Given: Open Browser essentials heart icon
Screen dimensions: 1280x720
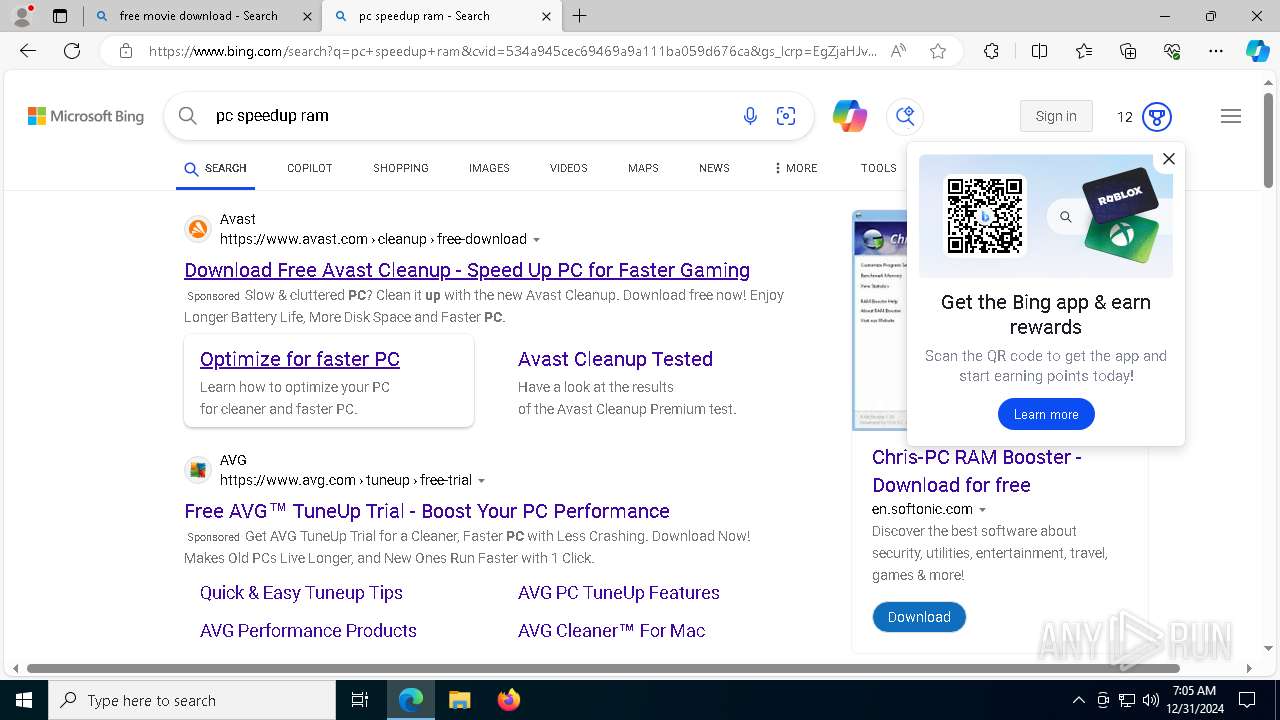Looking at the screenshot, I should coord(1172,51).
